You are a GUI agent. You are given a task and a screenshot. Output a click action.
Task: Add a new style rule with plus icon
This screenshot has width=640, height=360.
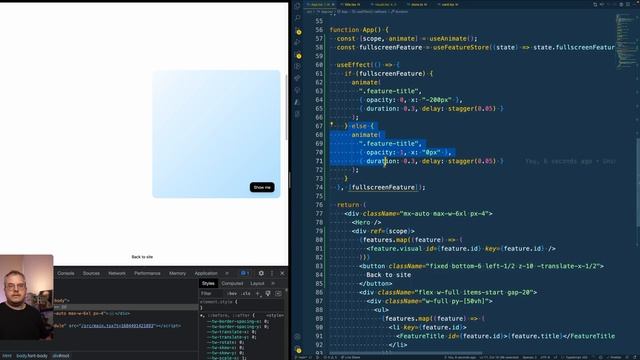[258, 293]
